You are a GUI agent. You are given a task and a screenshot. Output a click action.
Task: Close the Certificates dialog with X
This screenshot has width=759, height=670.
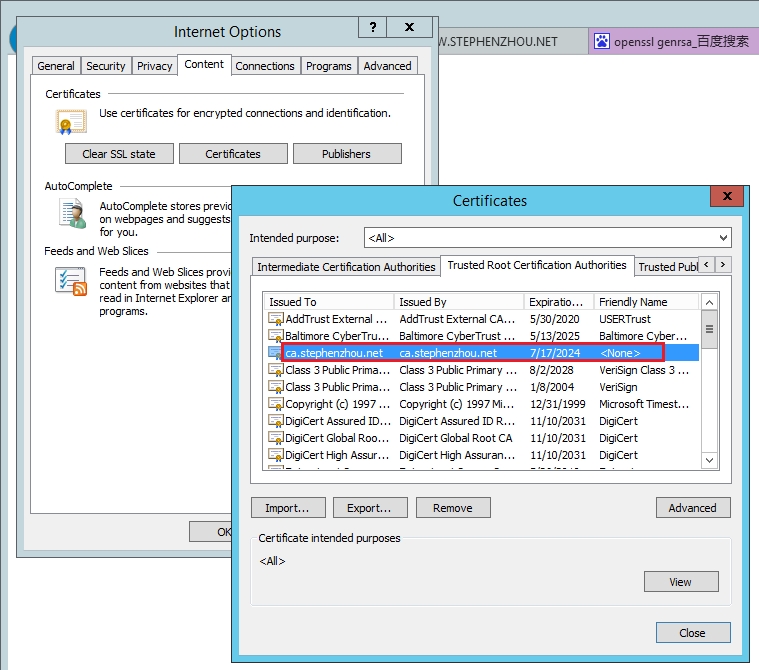727,196
